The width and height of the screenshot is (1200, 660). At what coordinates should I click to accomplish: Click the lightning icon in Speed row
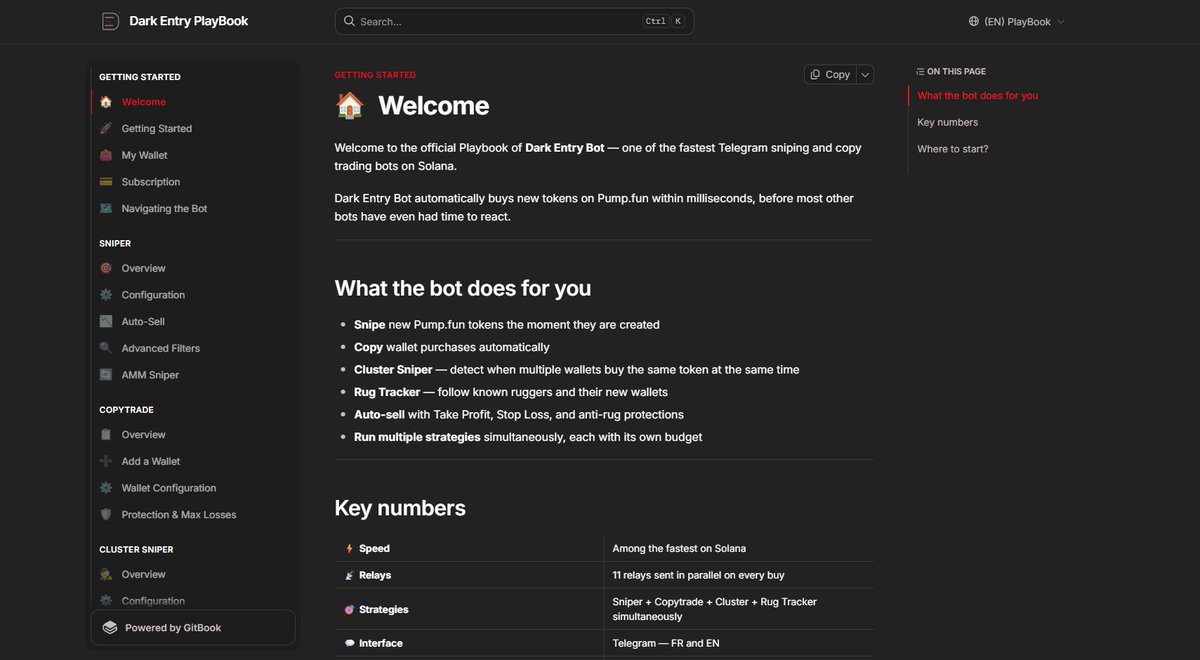tap(349, 548)
